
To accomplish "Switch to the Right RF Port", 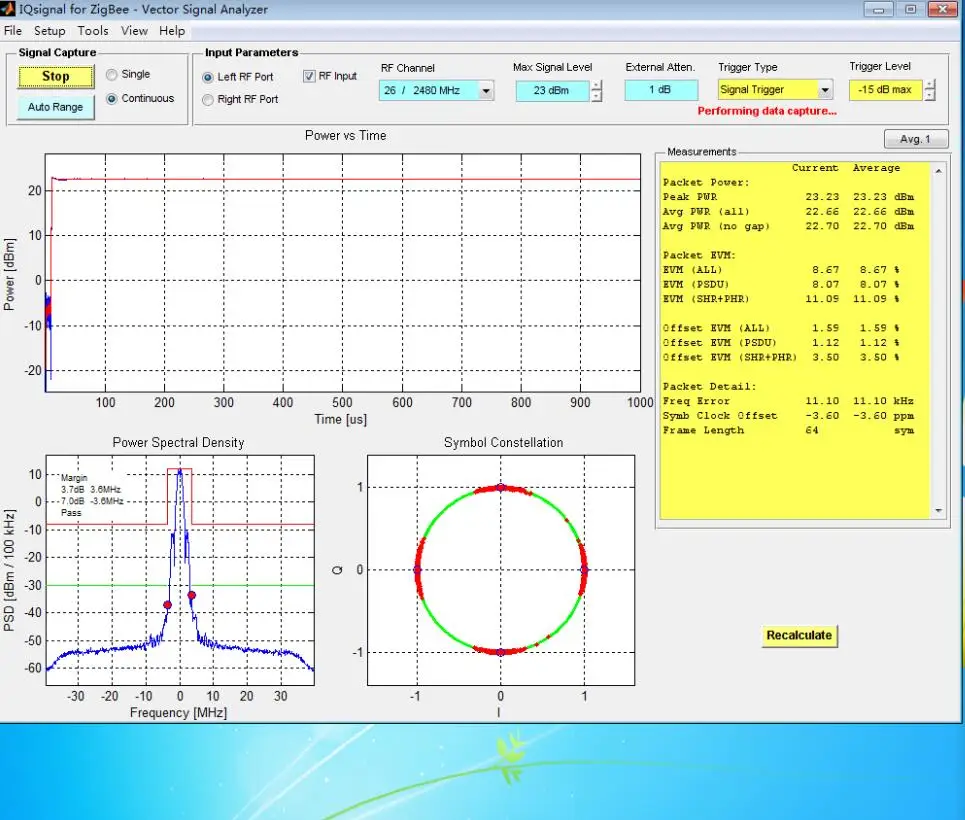I will (208, 100).
